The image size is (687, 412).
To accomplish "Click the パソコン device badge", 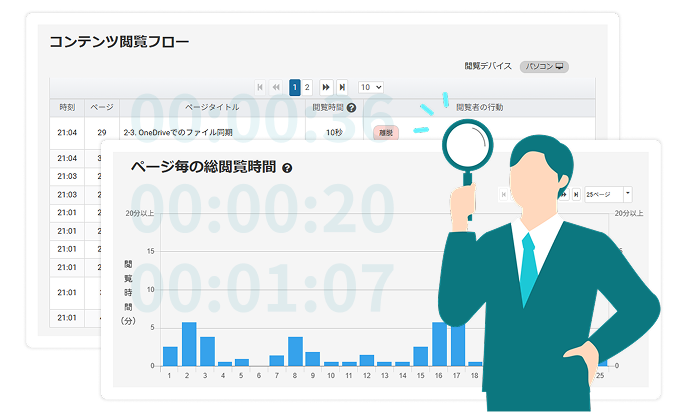I will point(544,67).
